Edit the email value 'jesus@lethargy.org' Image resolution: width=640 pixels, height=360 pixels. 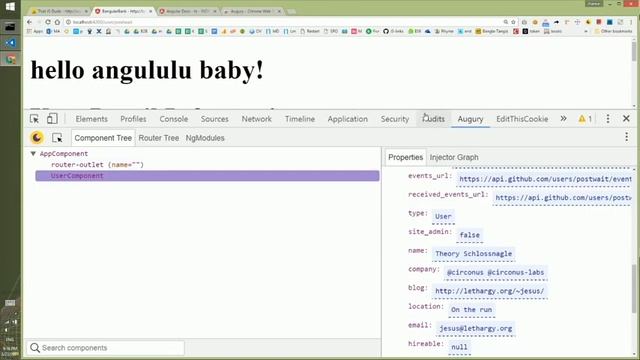click(x=476, y=329)
